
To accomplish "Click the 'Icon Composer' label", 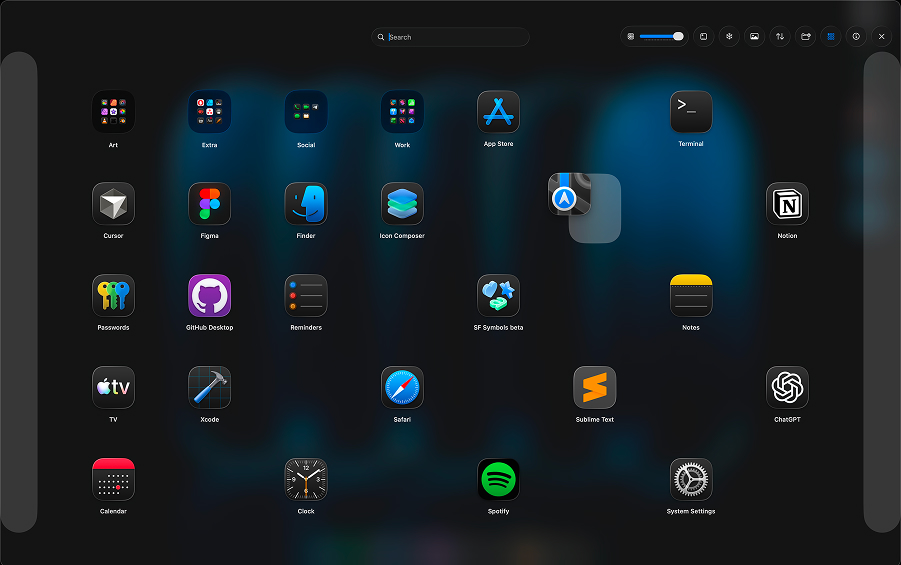I will [402, 236].
